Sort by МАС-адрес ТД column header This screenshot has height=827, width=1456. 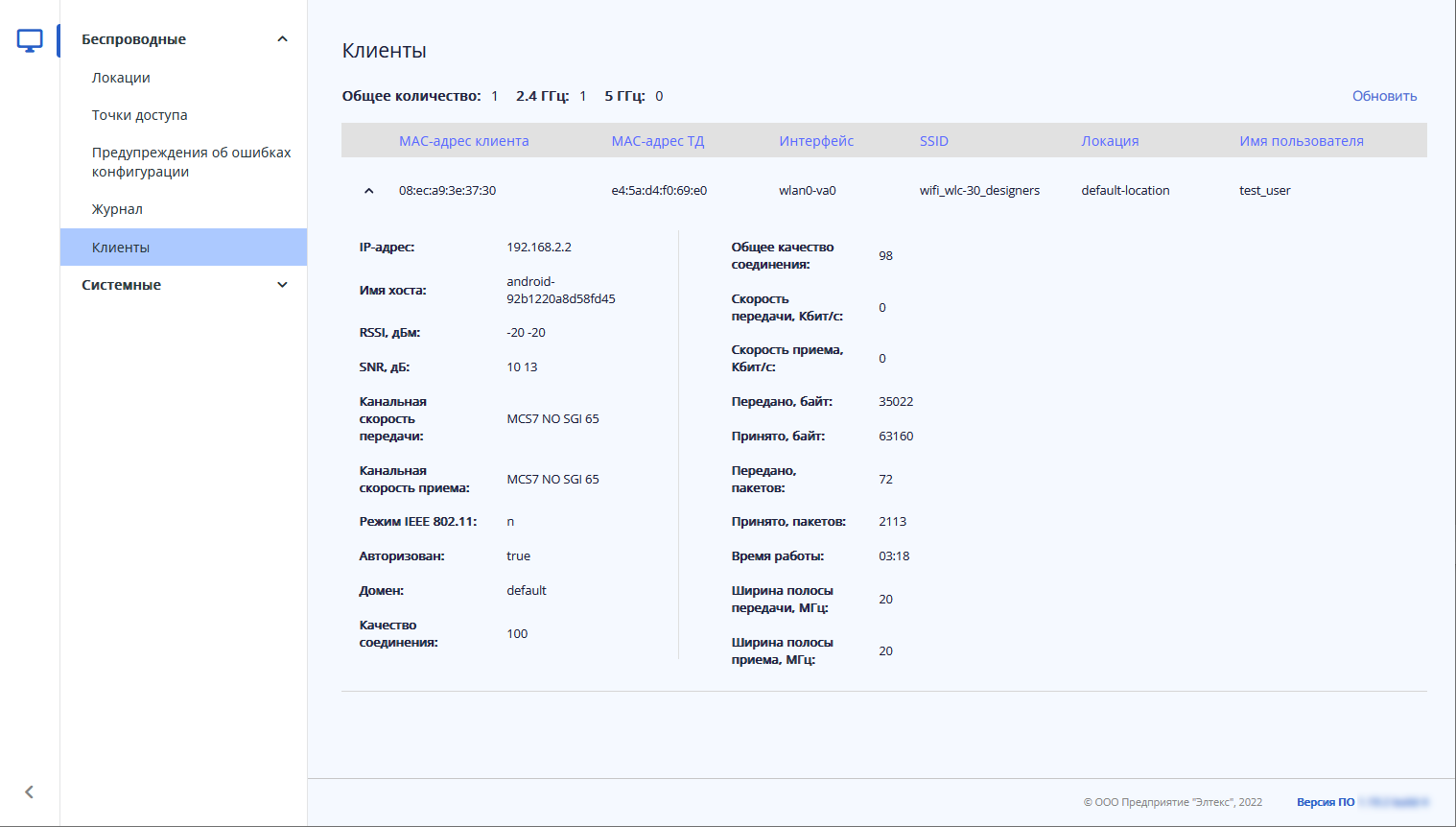(x=658, y=141)
